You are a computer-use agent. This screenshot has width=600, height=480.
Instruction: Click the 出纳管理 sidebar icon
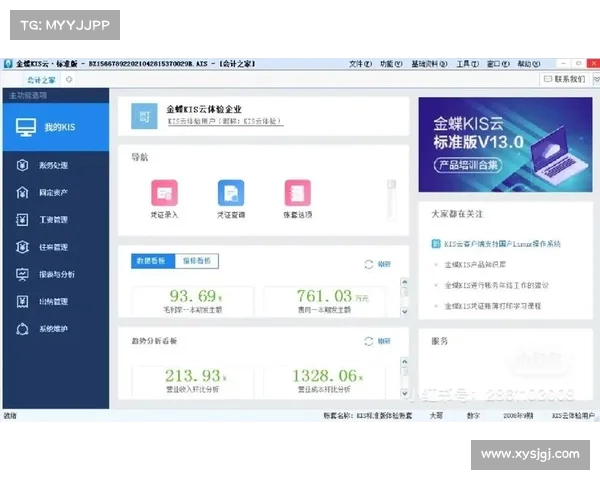click(x=22, y=301)
